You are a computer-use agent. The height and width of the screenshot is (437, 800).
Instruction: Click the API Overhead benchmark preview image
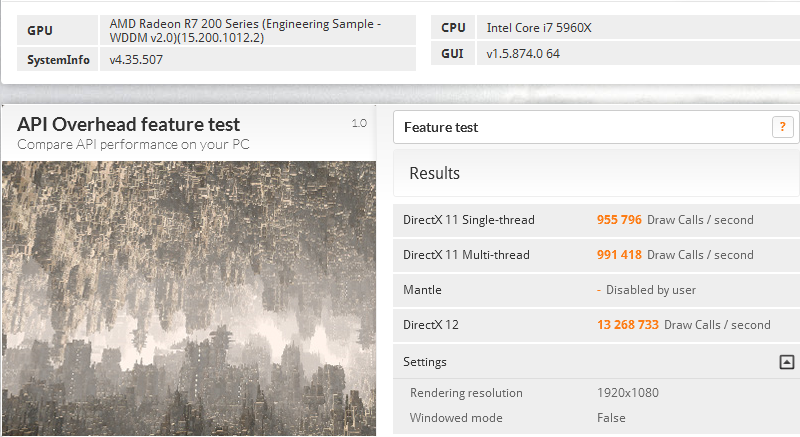click(x=189, y=297)
